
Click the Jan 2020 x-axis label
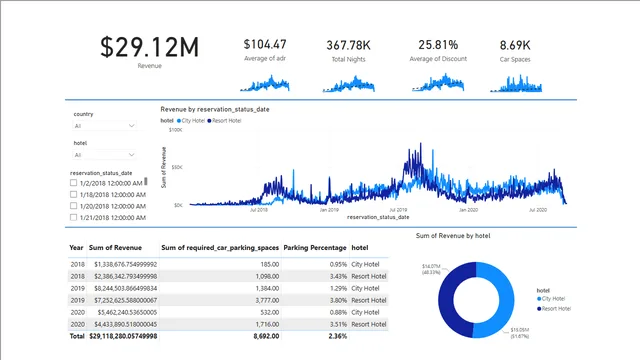click(x=468, y=210)
